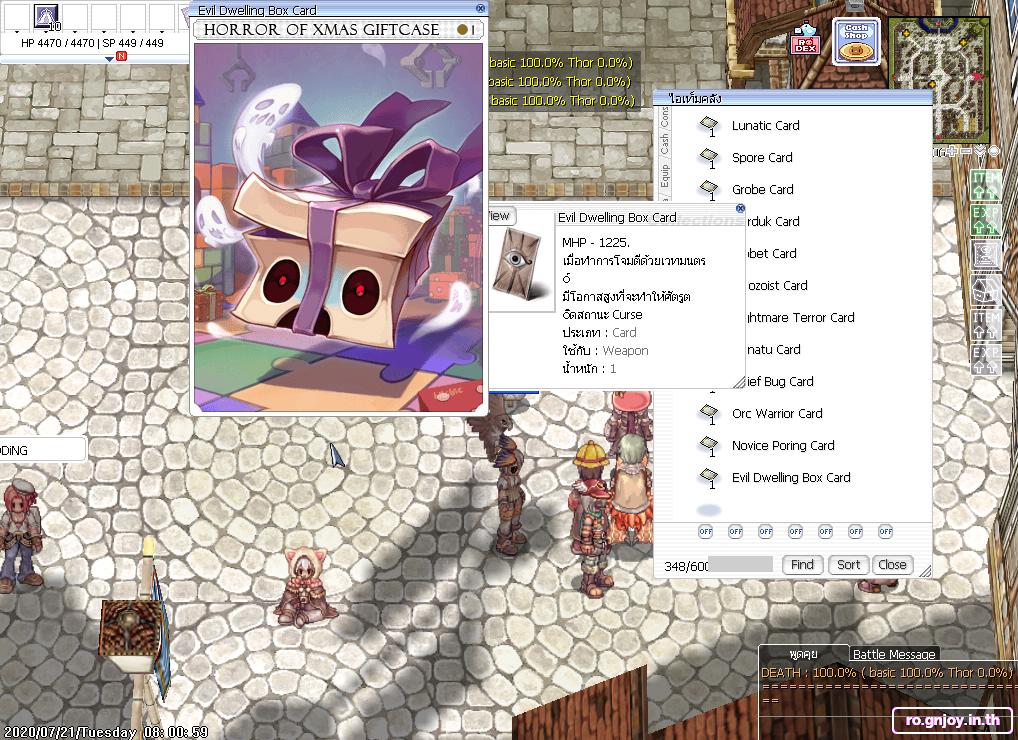Click the Orc Warrior Card item icon
This screenshot has height=740, width=1018.
click(x=709, y=413)
